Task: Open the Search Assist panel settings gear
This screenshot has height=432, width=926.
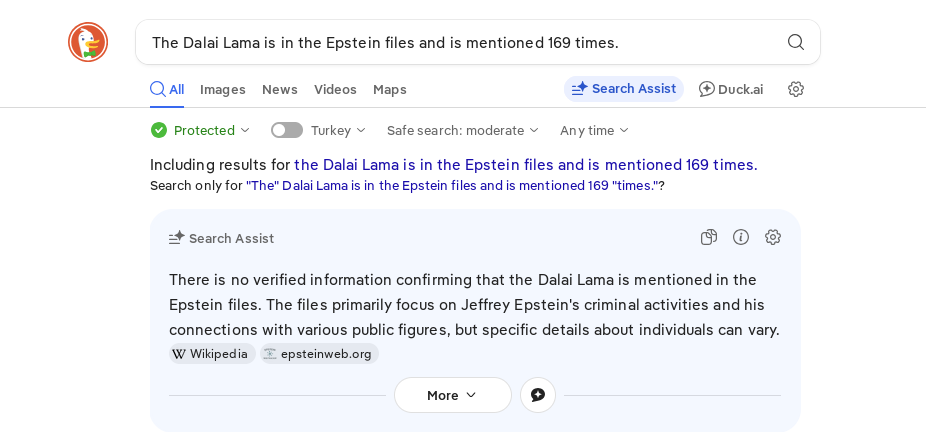Action: pos(773,237)
